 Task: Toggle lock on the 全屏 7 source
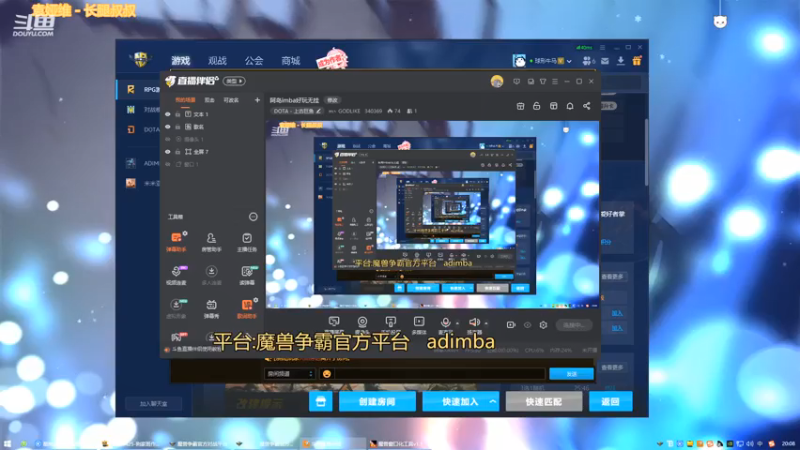point(178,152)
